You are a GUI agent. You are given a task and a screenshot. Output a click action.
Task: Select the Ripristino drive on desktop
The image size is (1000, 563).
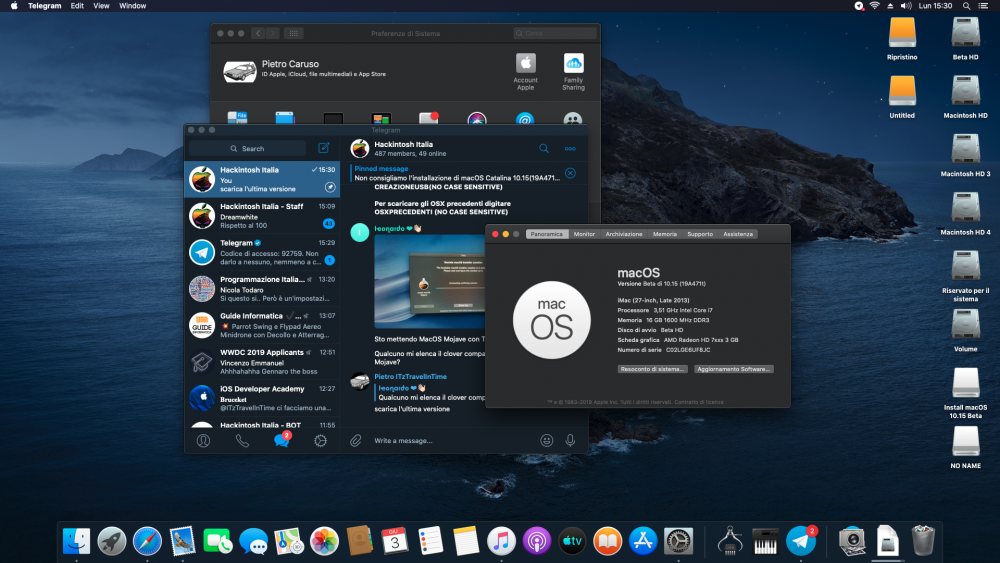pyautogui.click(x=902, y=39)
